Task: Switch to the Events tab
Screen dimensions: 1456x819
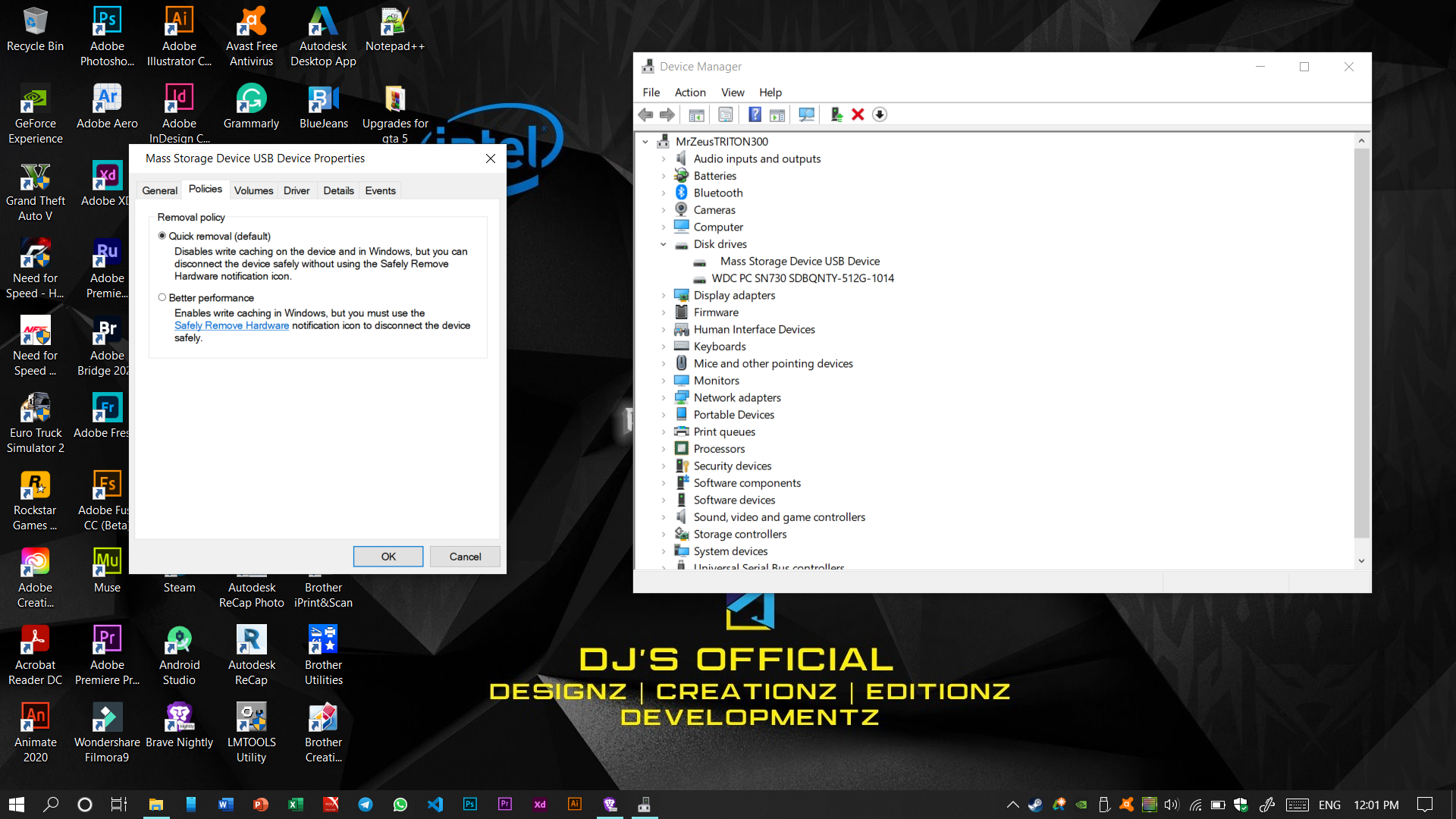Action: [380, 190]
